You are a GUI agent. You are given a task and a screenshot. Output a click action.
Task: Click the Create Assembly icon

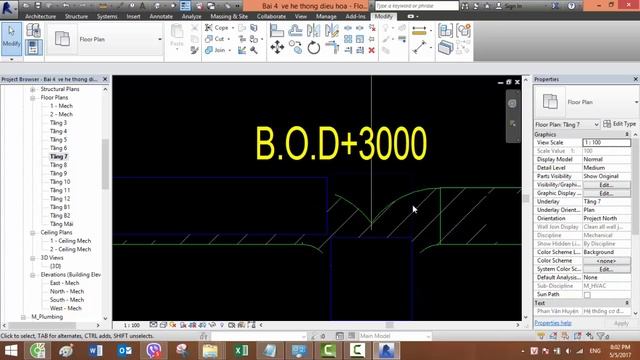pos(446,31)
